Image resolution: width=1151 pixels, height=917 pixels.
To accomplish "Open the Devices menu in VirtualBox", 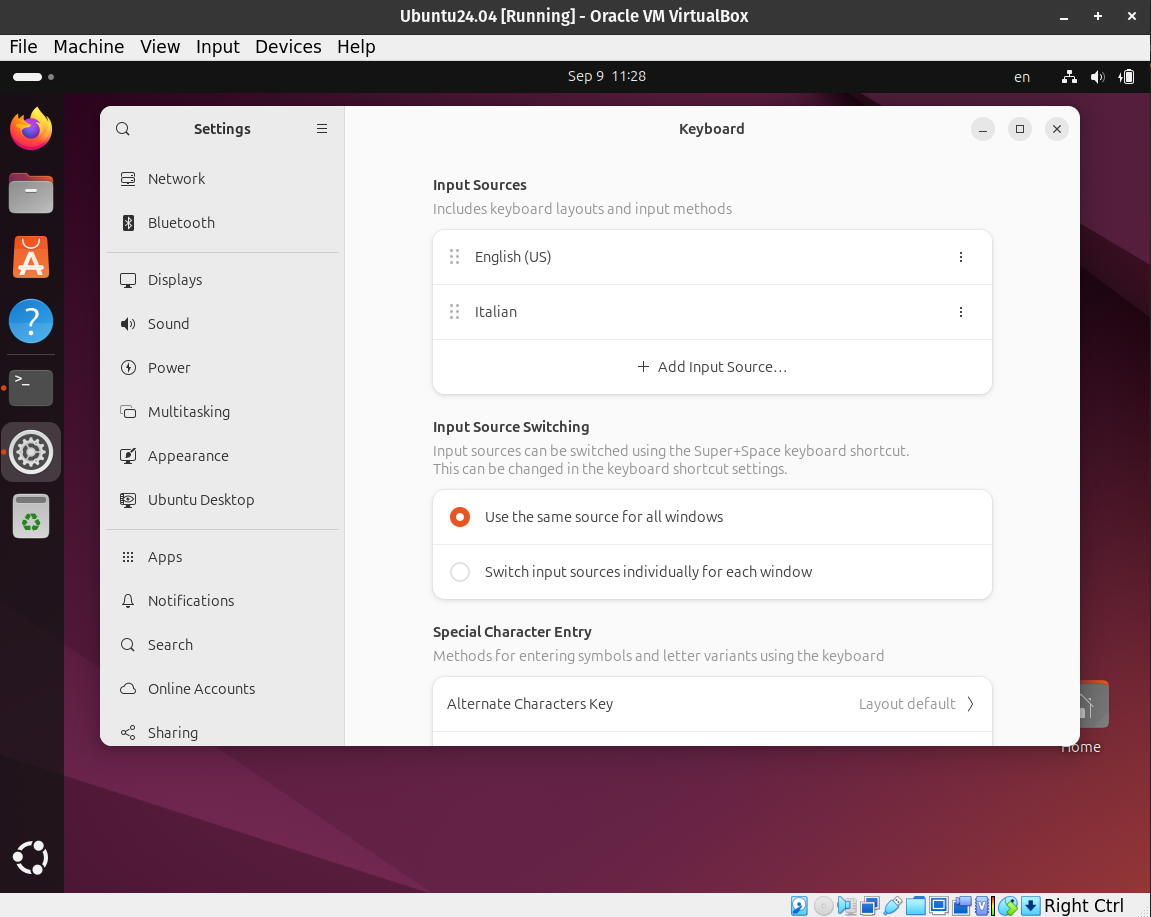I will pos(288,47).
